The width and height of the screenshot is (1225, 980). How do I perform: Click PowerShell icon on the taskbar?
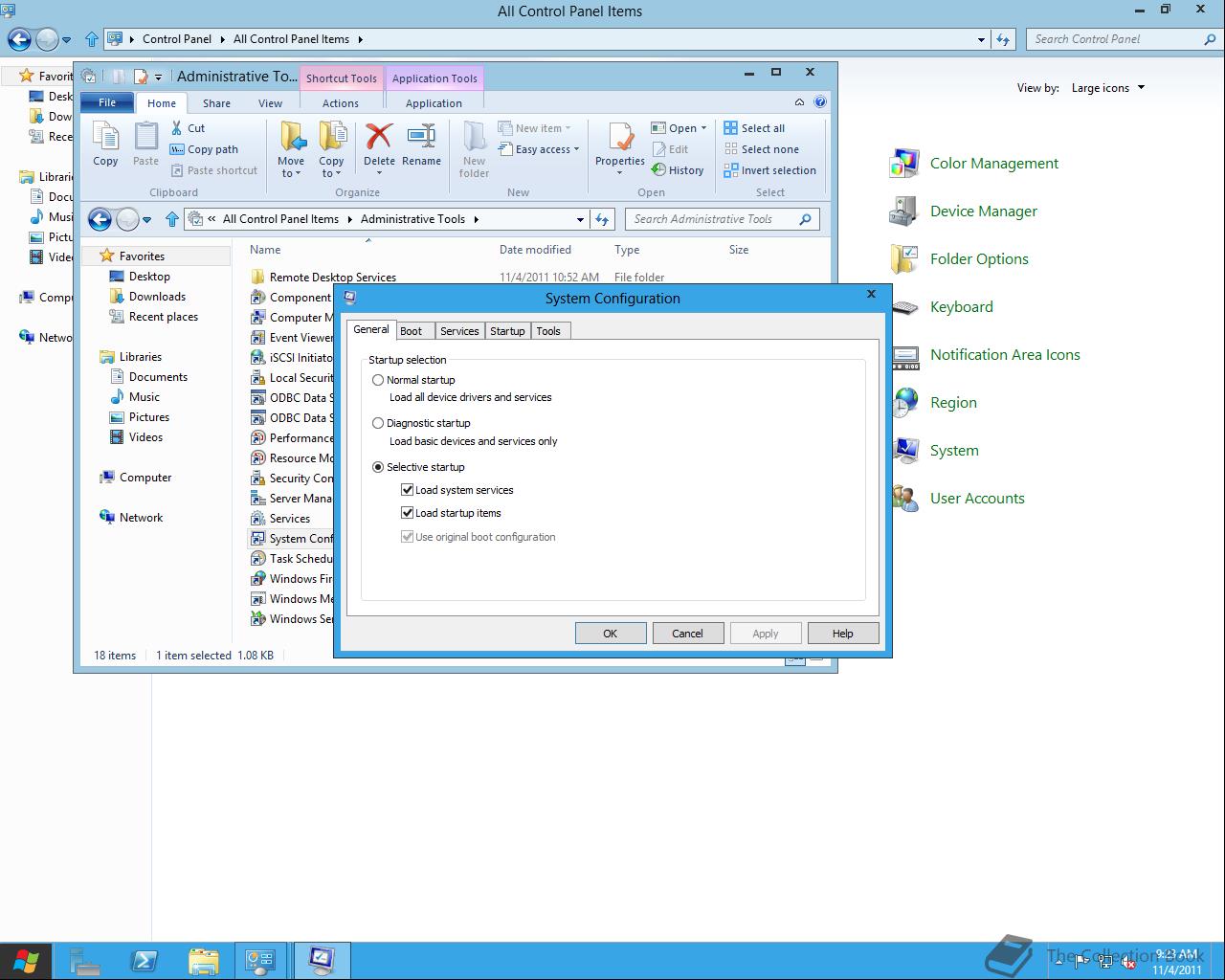[145, 961]
